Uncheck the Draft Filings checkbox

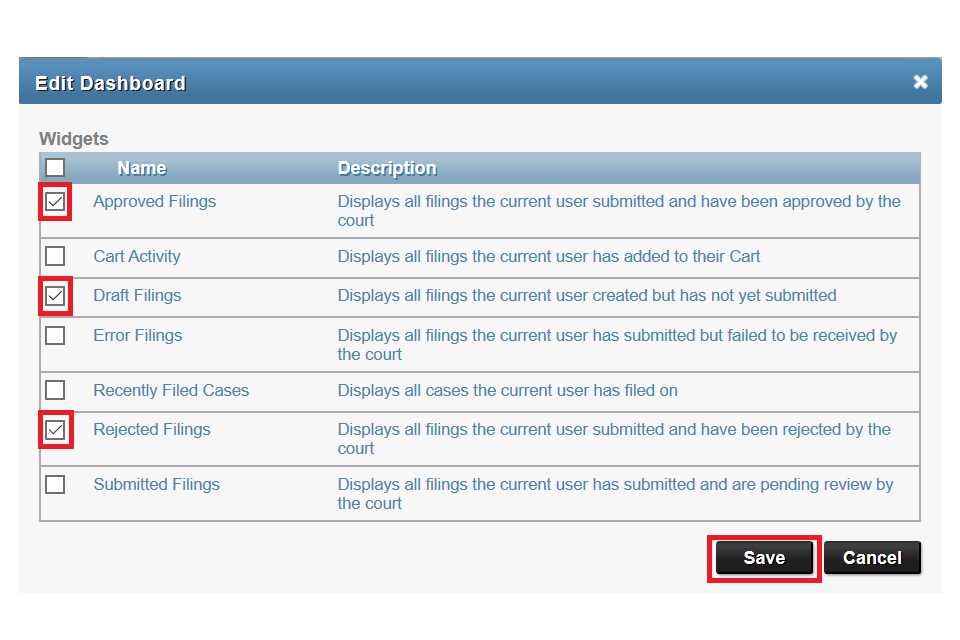click(55, 296)
